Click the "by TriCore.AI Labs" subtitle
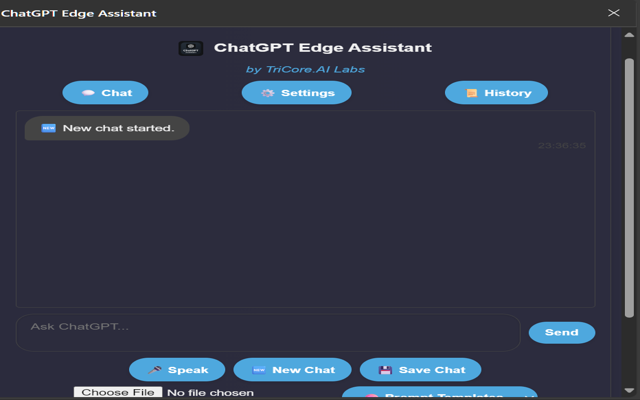 tap(305, 69)
